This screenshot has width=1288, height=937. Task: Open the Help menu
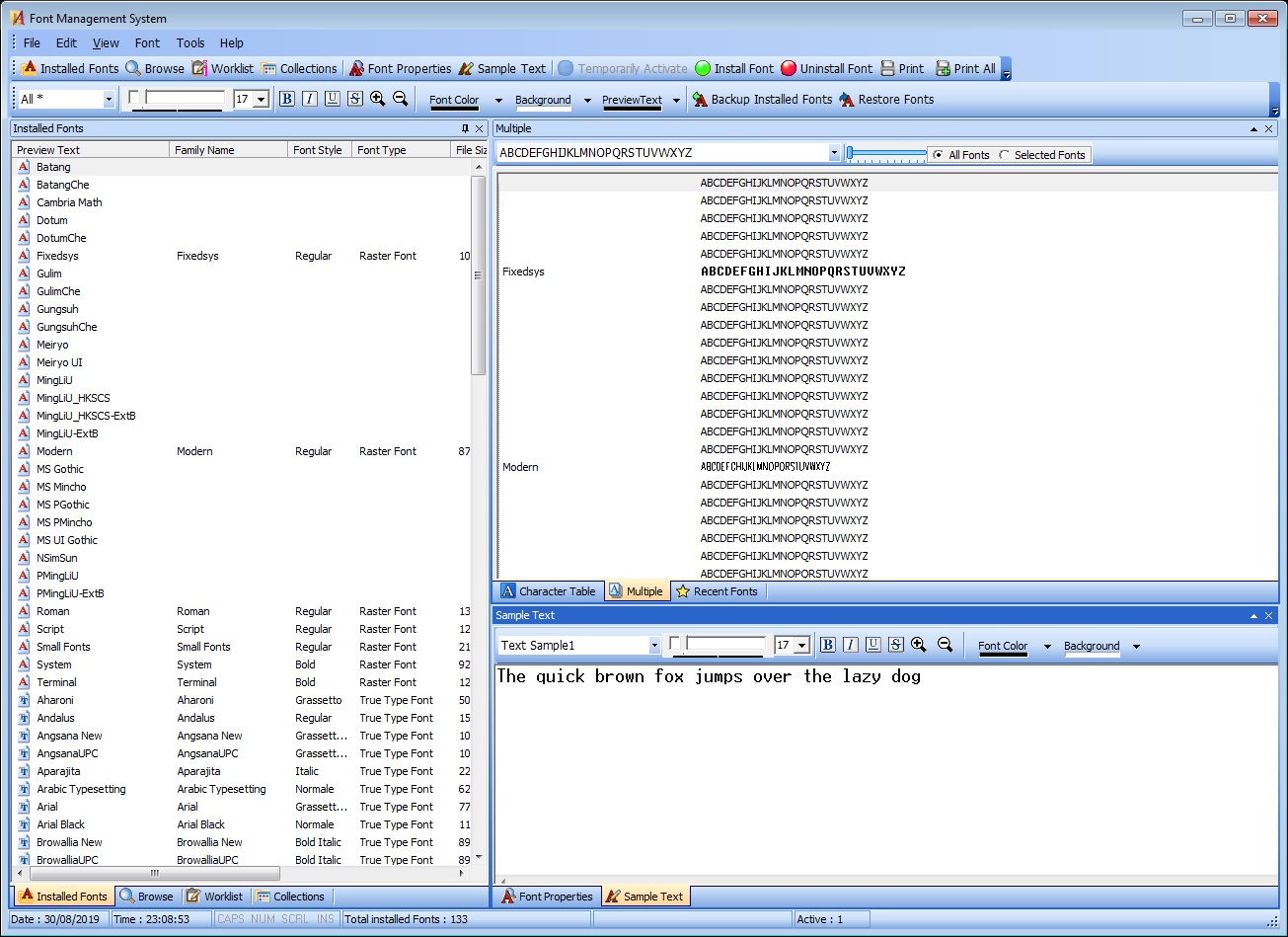[232, 42]
